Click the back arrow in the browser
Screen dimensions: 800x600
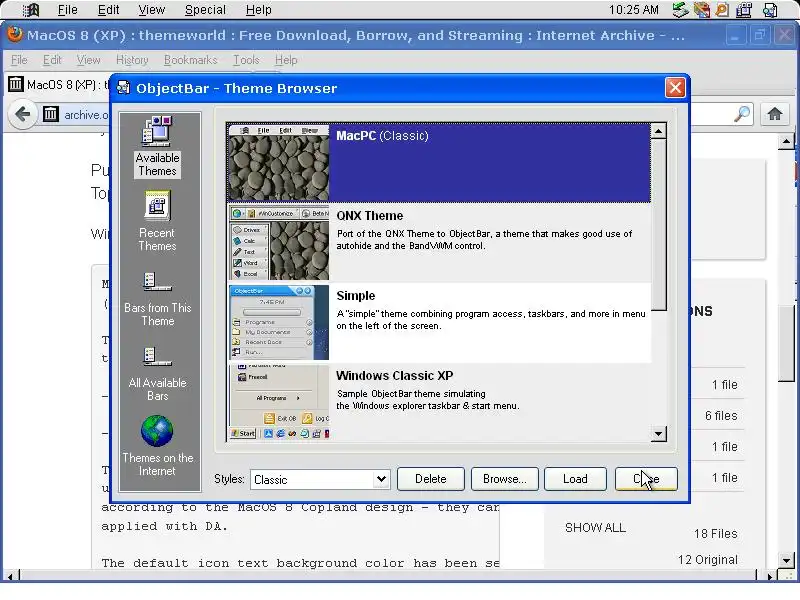(x=22, y=114)
